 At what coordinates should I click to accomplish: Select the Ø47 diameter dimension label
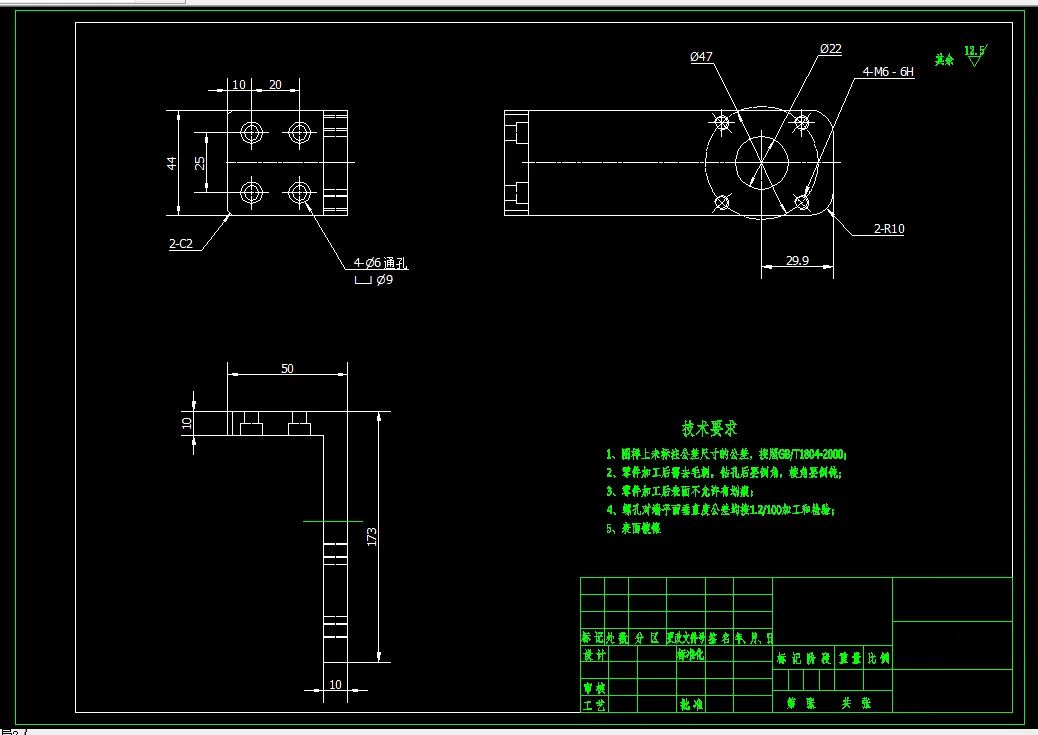701,57
